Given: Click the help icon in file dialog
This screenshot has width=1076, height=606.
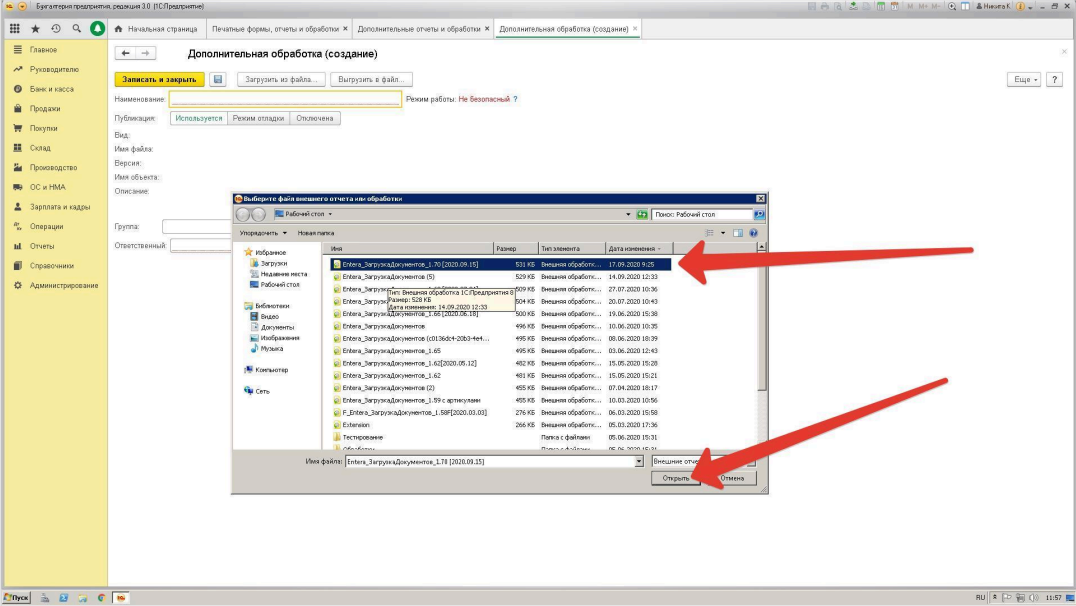Looking at the screenshot, I should point(753,233).
